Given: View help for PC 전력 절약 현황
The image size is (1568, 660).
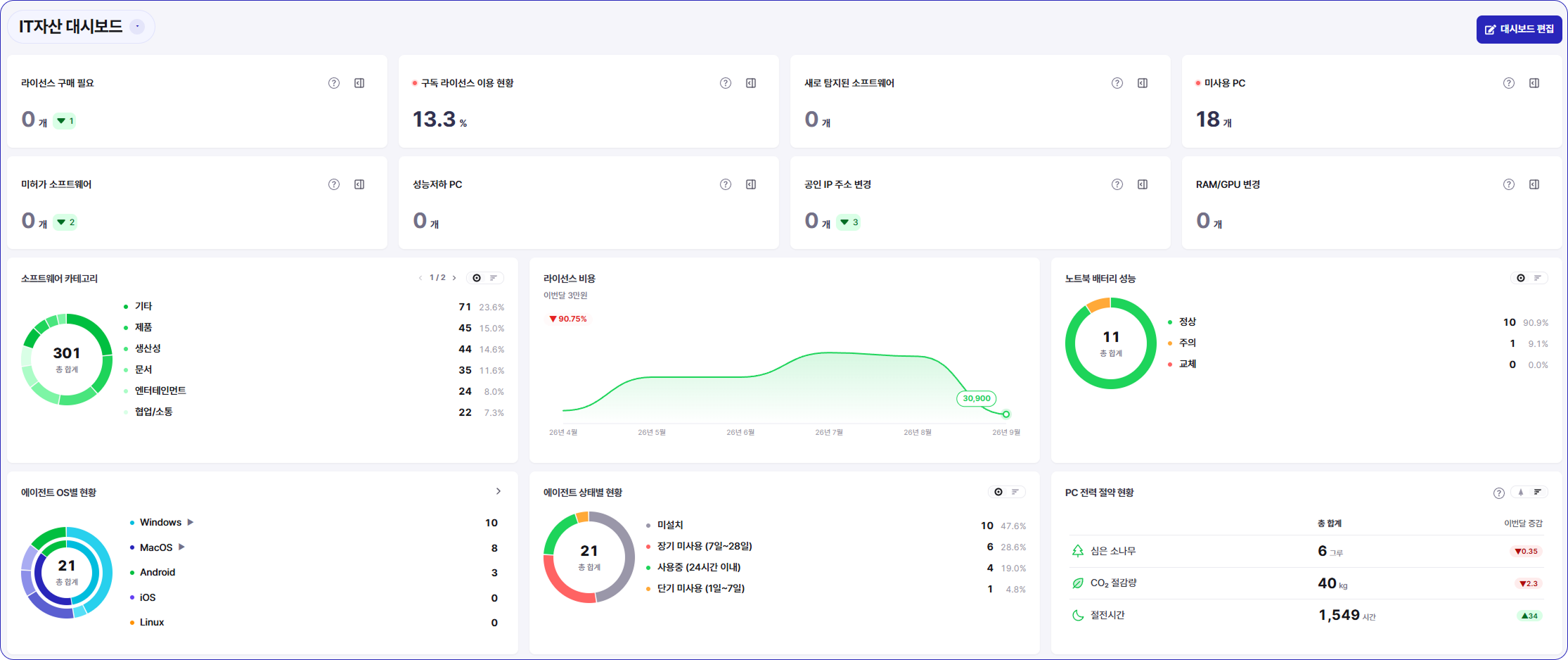Looking at the screenshot, I should 1499,493.
